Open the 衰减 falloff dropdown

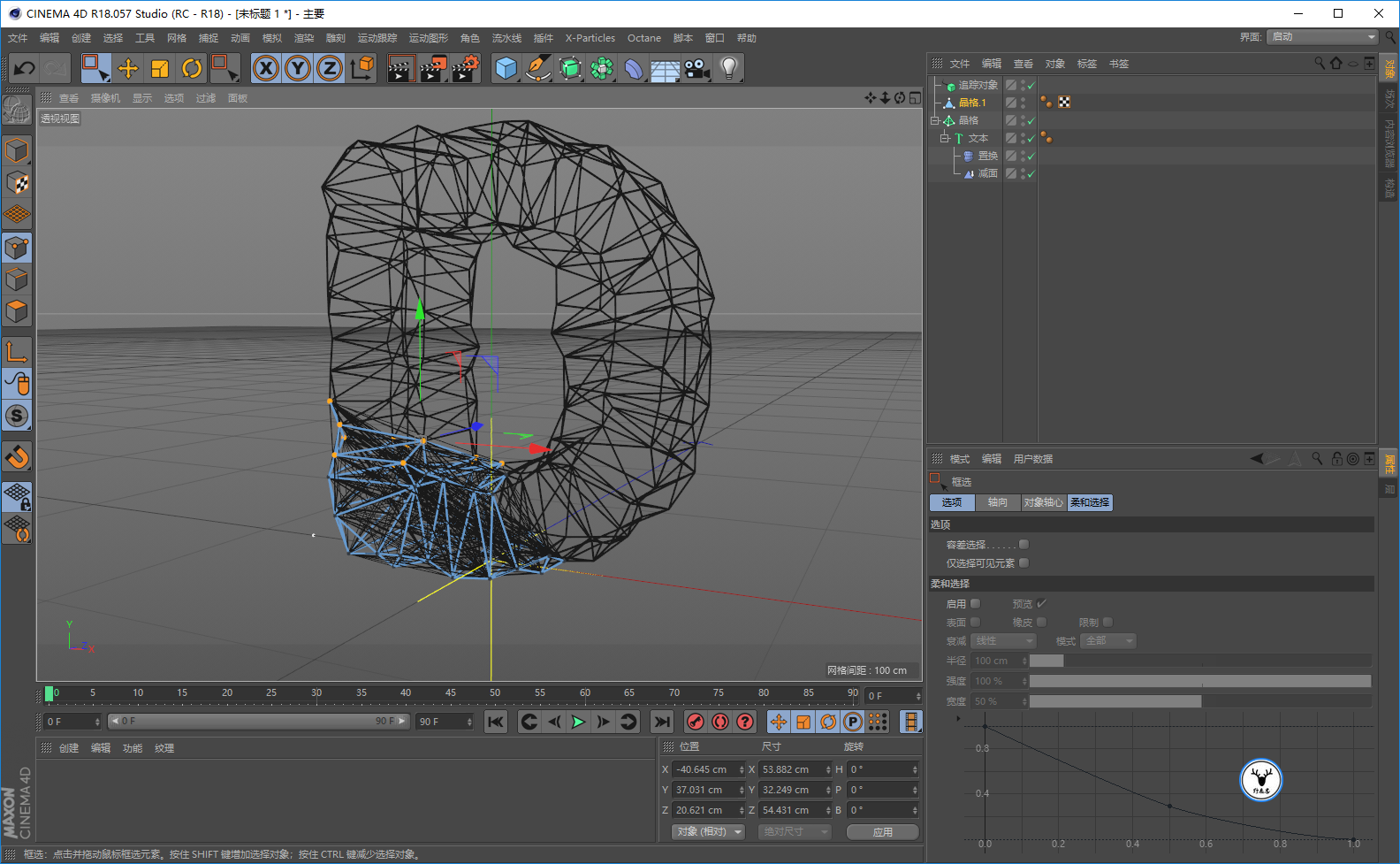[x=1003, y=641]
